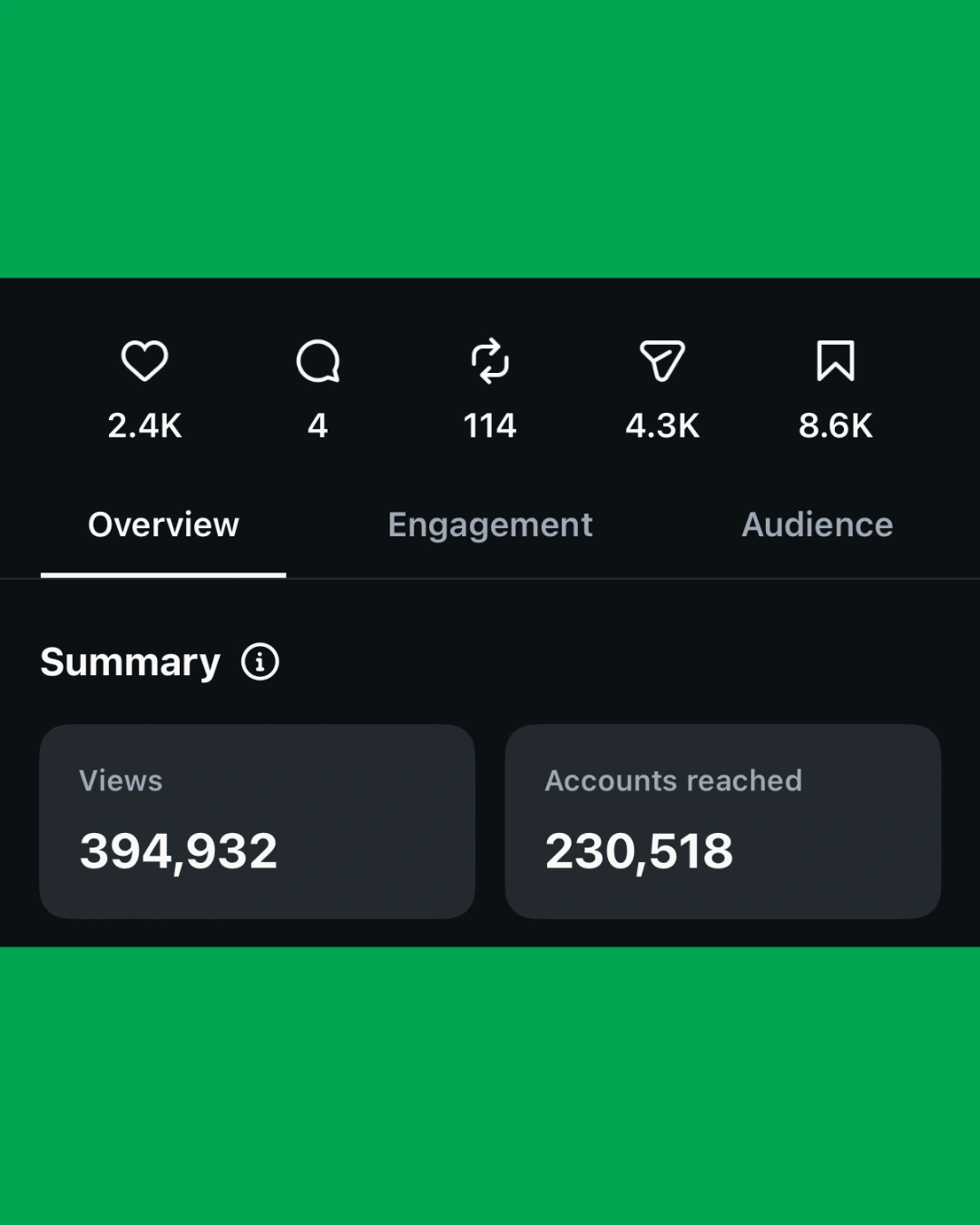This screenshot has height=1225, width=980.
Task: Tap the repost arrows icon
Action: pyautogui.click(x=490, y=361)
